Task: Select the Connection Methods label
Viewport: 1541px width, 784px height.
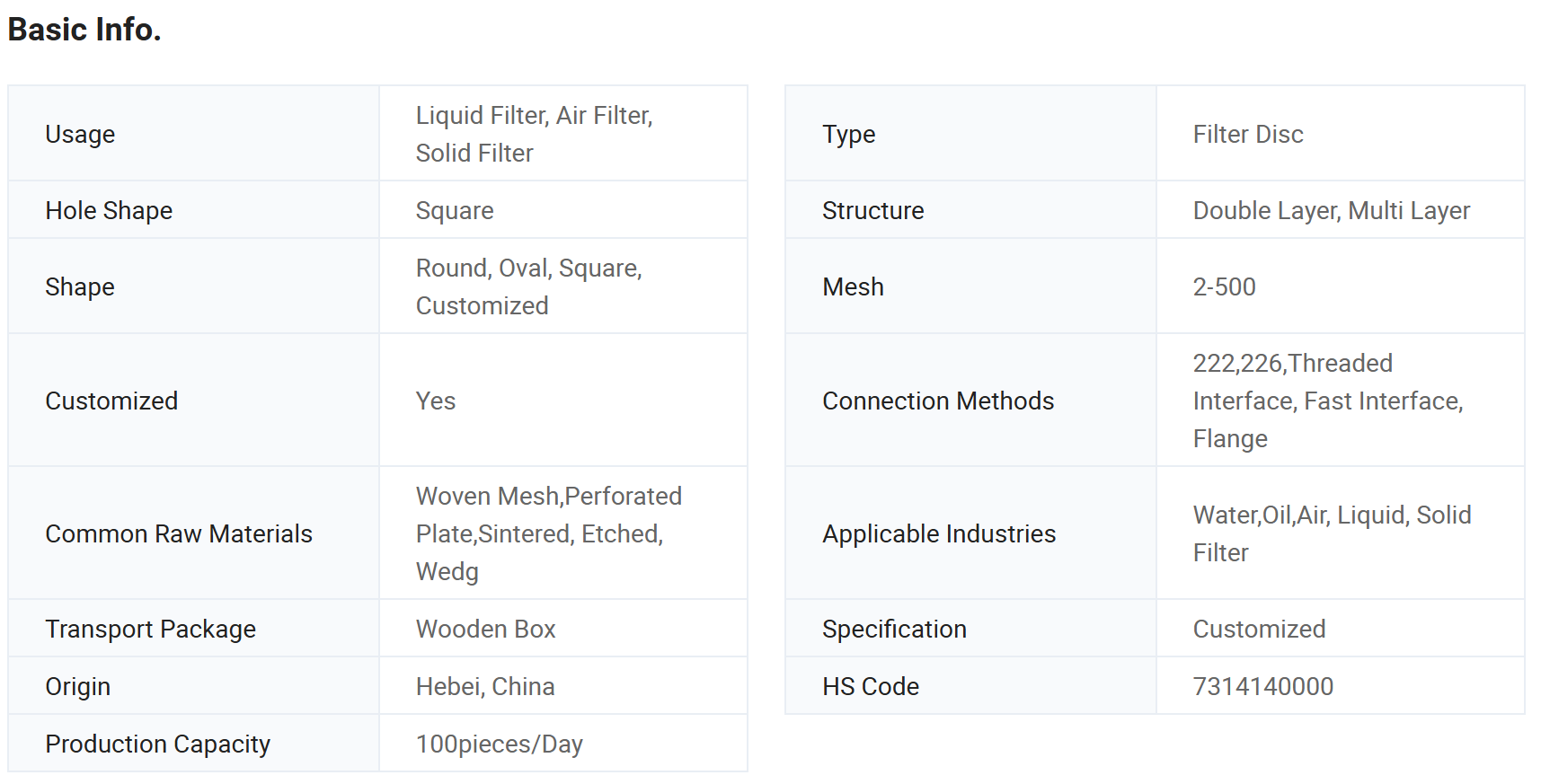Action: [938, 401]
